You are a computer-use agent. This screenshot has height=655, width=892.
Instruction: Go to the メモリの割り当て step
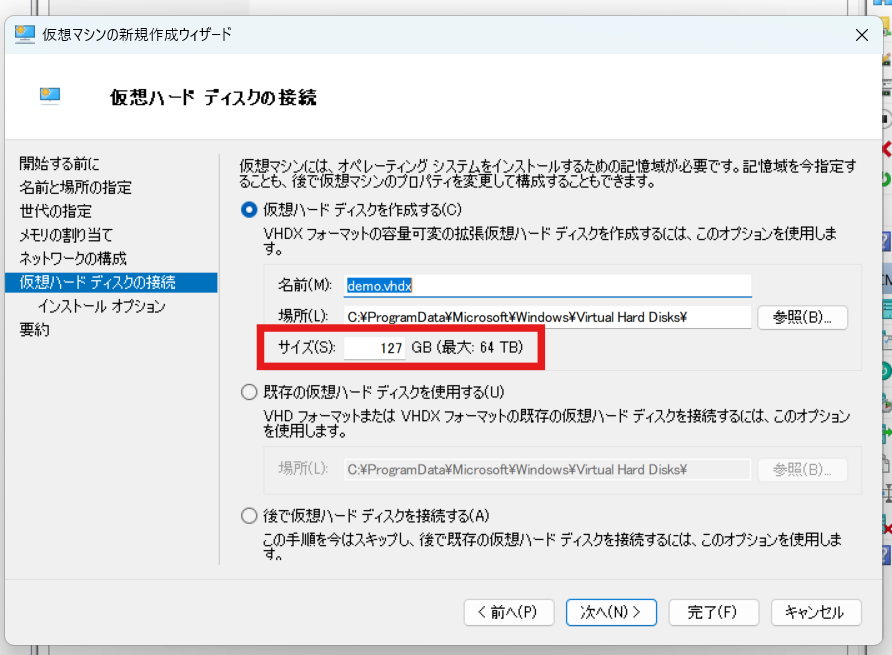click(x=66, y=235)
